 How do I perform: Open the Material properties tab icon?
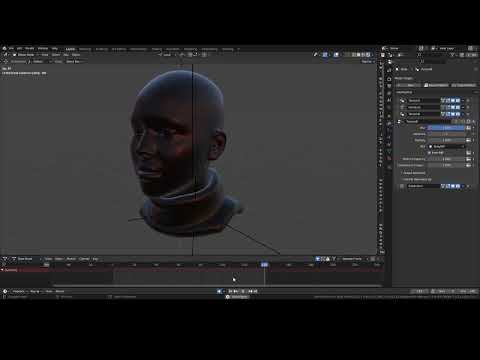point(389,159)
